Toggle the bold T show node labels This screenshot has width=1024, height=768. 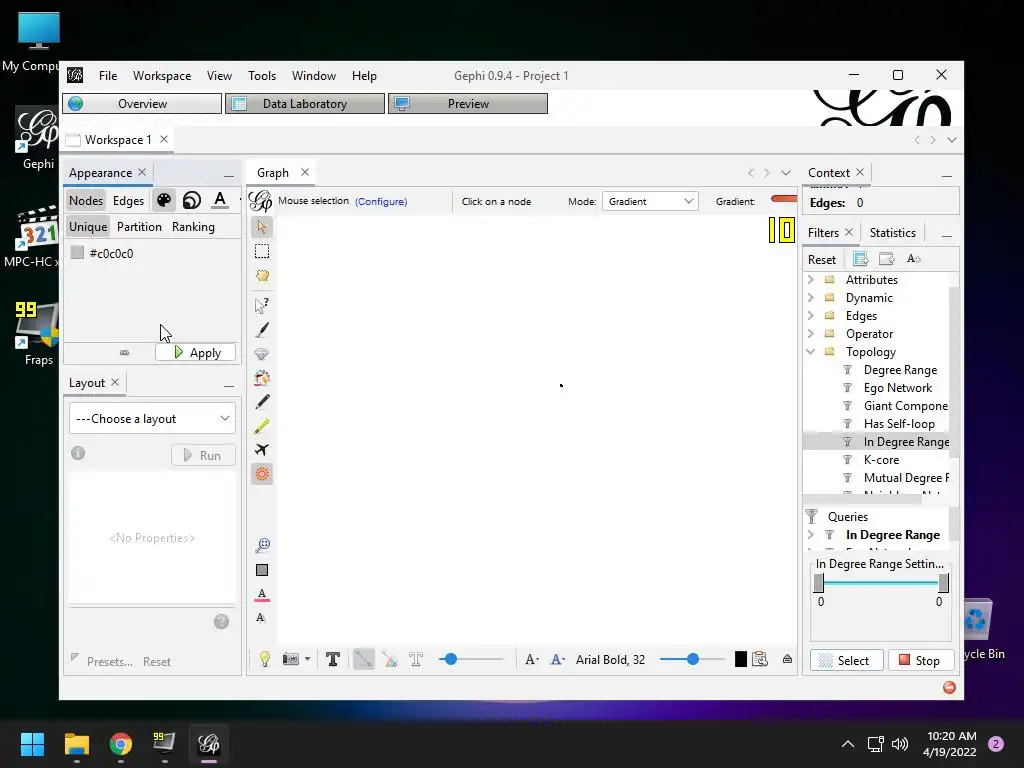(x=332, y=660)
